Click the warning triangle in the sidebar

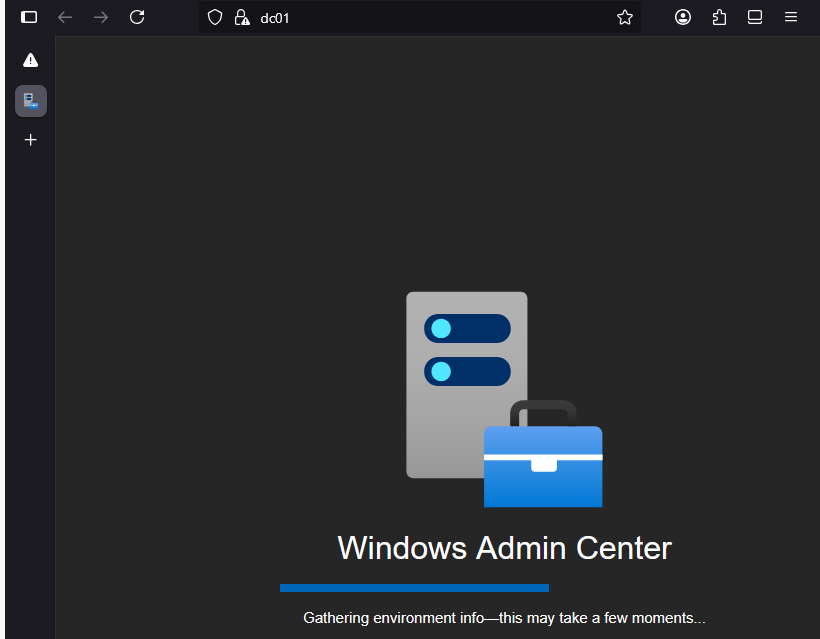click(30, 59)
